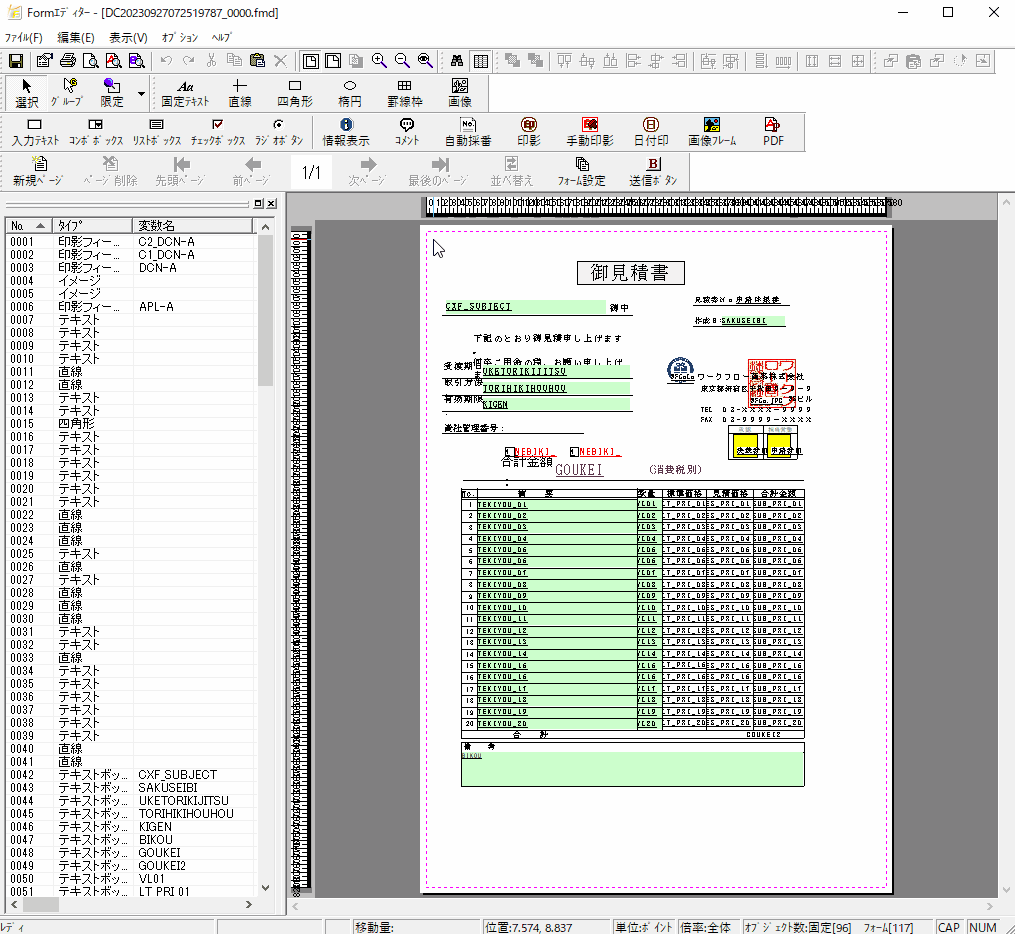Choose the 手動印影 manual stamp tool
1015x934 pixels.
590,132
